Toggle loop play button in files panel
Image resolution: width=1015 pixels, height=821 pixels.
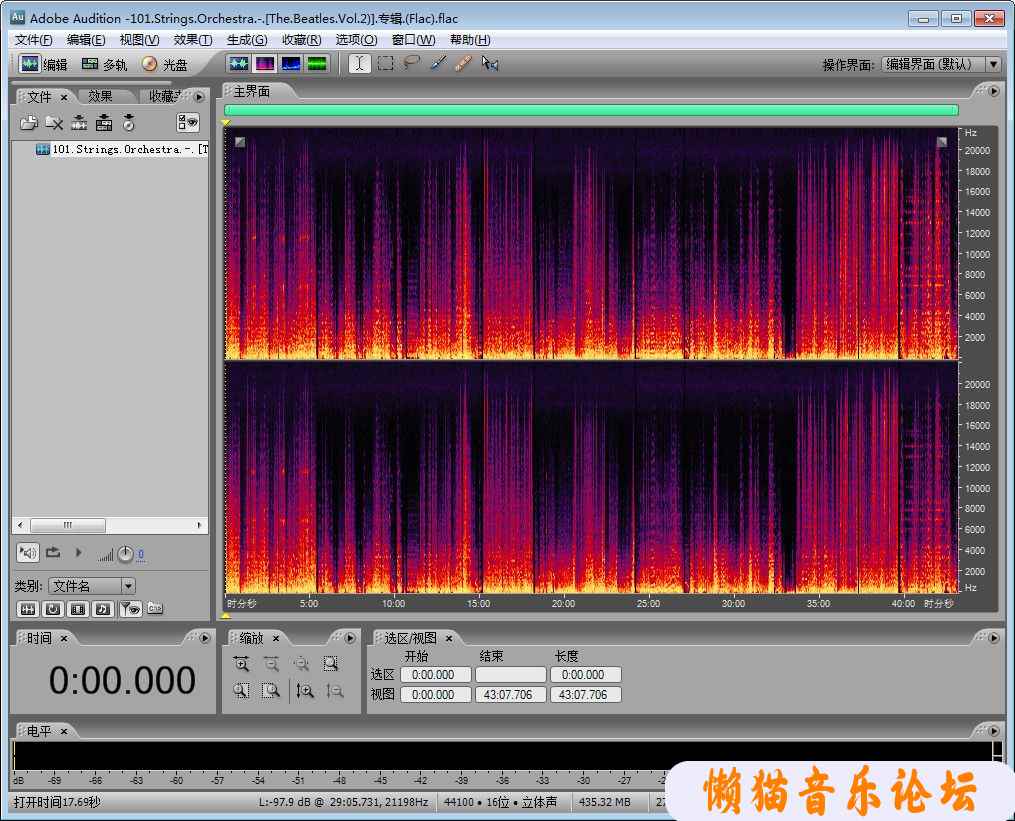(53, 553)
